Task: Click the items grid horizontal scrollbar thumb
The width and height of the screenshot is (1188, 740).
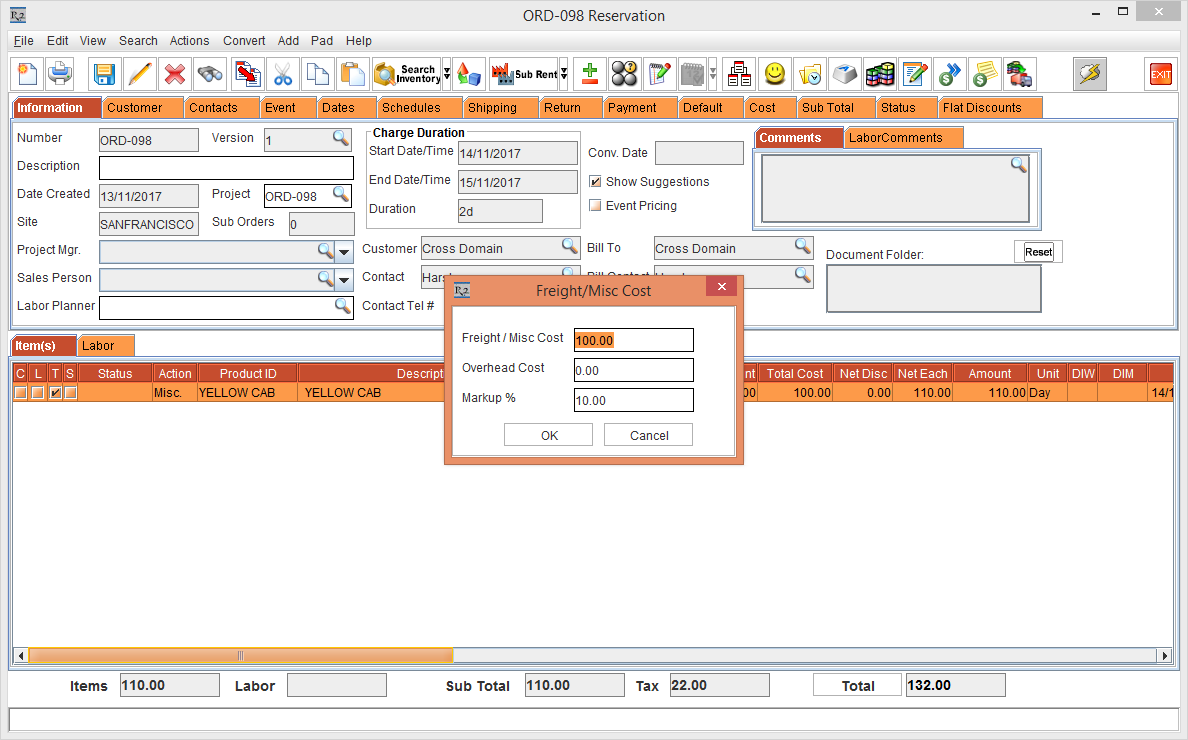Action: point(240,656)
